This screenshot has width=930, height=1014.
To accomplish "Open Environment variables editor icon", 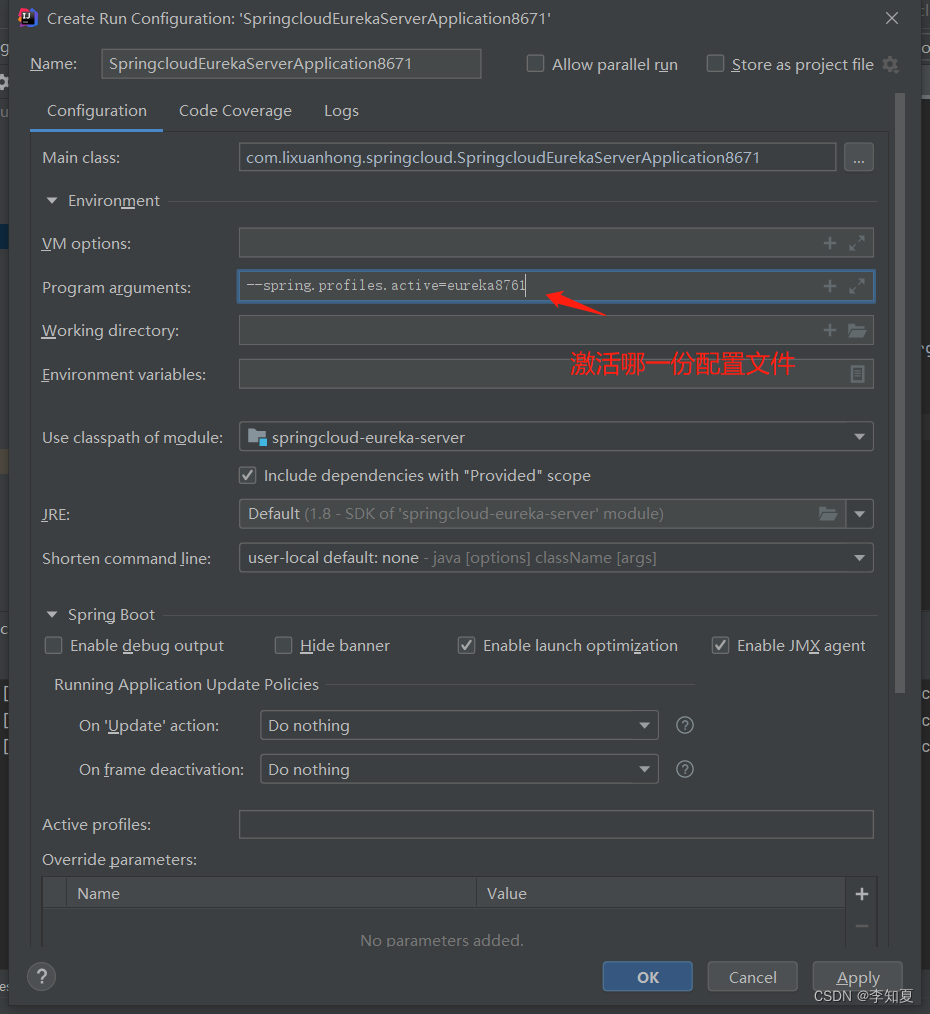I will (x=857, y=374).
